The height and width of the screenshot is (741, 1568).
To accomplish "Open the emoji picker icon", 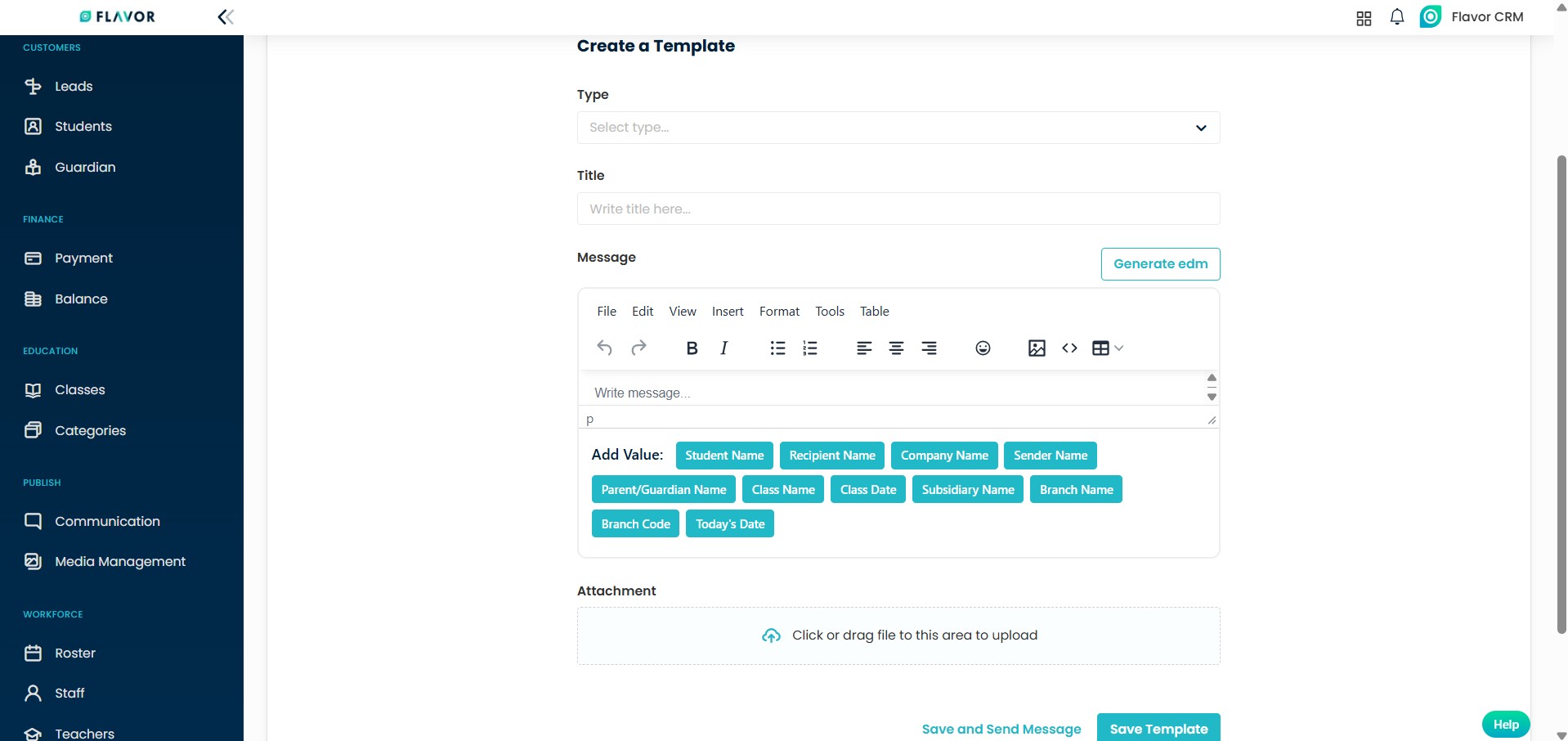I will pos(983,348).
